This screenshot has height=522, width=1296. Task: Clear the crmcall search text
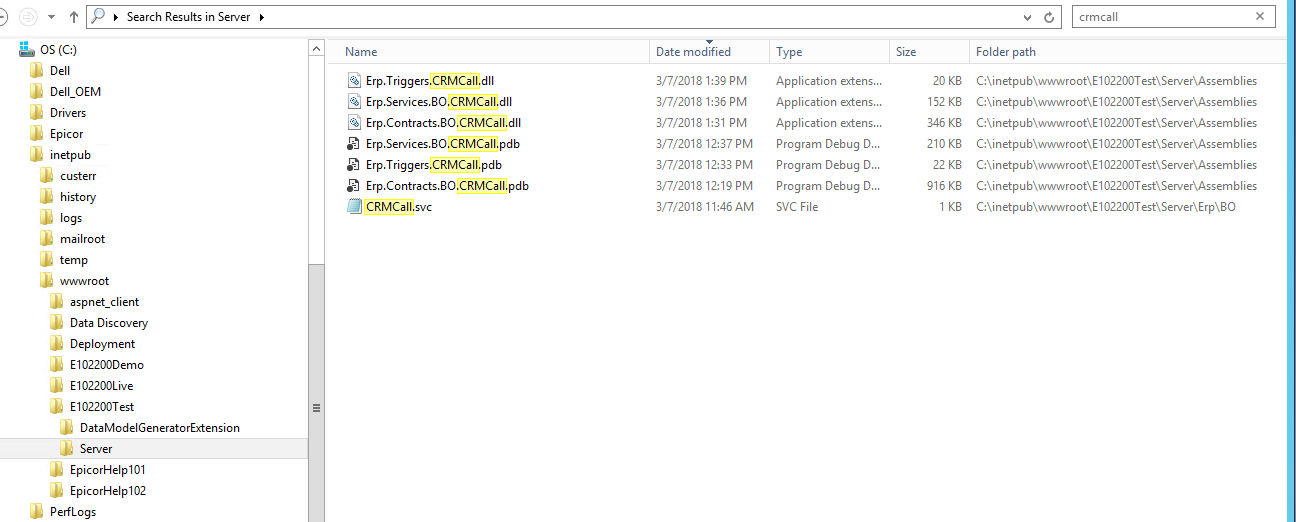click(1260, 16)
